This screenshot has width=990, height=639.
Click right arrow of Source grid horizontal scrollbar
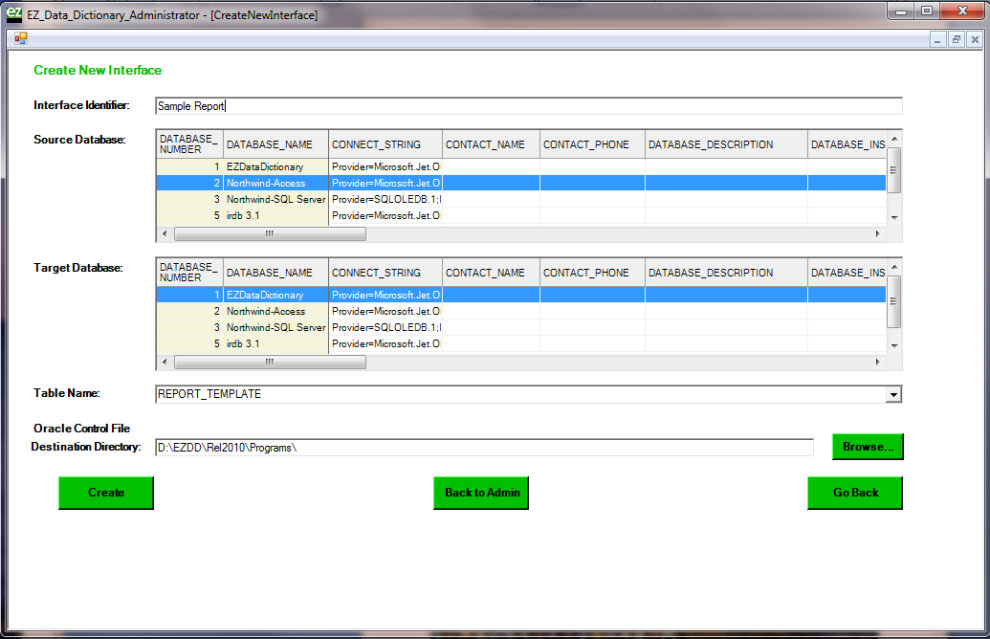pyautogui.click(x=878, y=234)
